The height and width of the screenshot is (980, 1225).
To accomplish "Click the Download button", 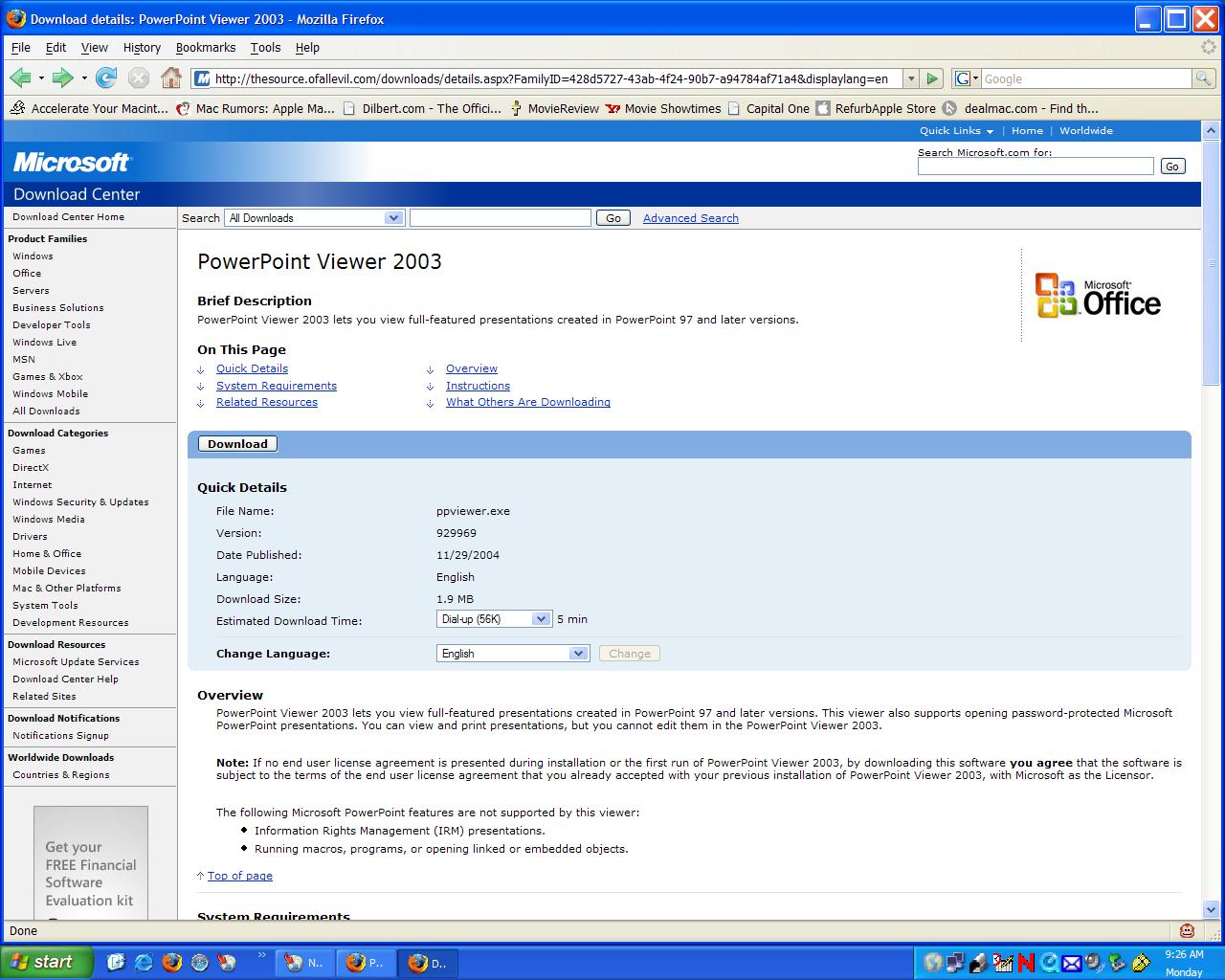I will tap(237, 444).
